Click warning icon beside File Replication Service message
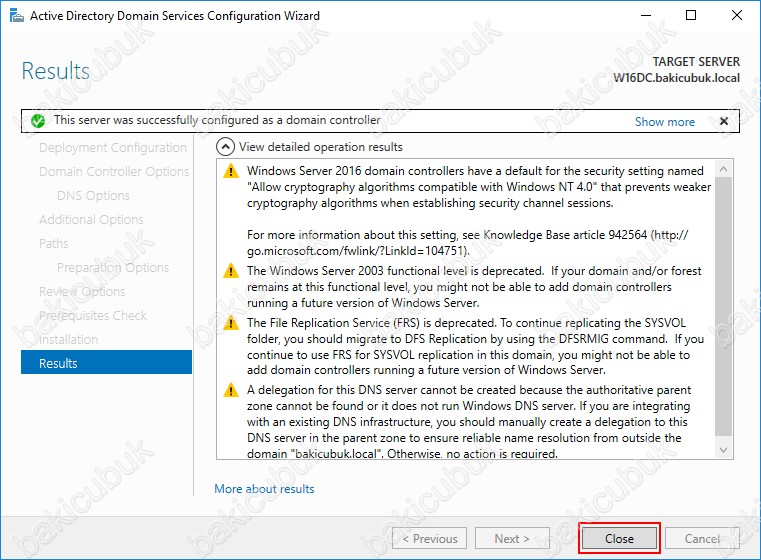The width and height of the screenshot is (761, 560). tap(231, 323)
